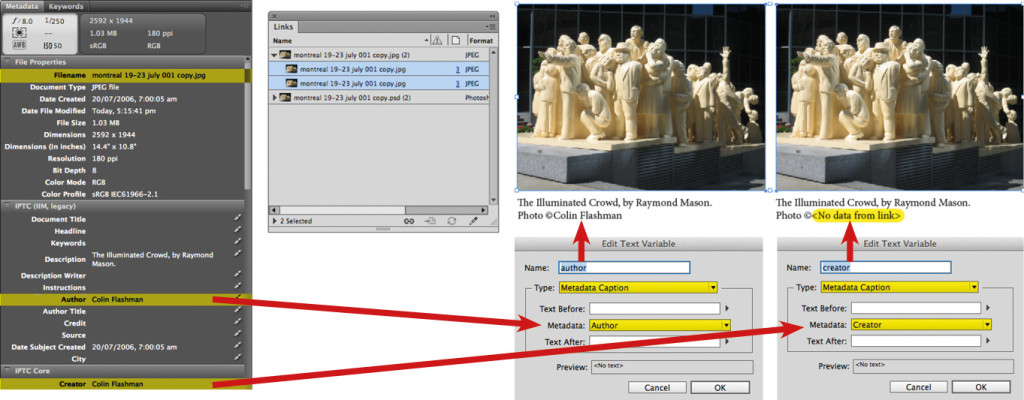Expand the 2 Selected link info triangle
The image size is (1024, 400).
274,222
